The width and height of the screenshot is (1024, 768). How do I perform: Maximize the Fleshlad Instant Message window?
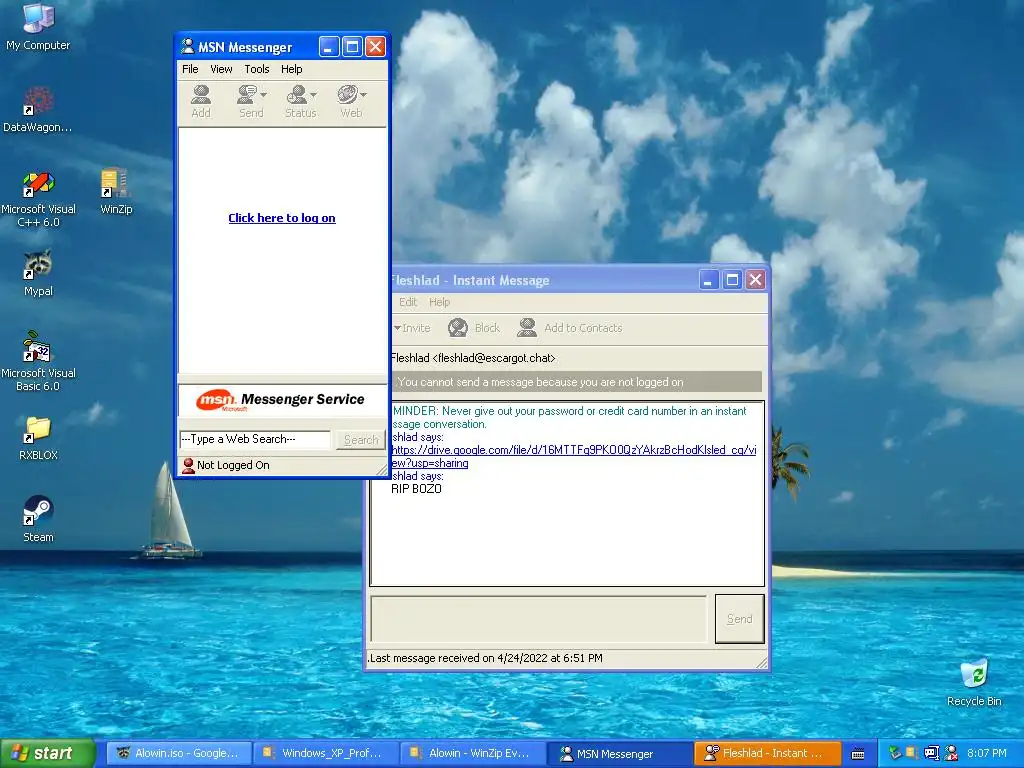point(732,280)
